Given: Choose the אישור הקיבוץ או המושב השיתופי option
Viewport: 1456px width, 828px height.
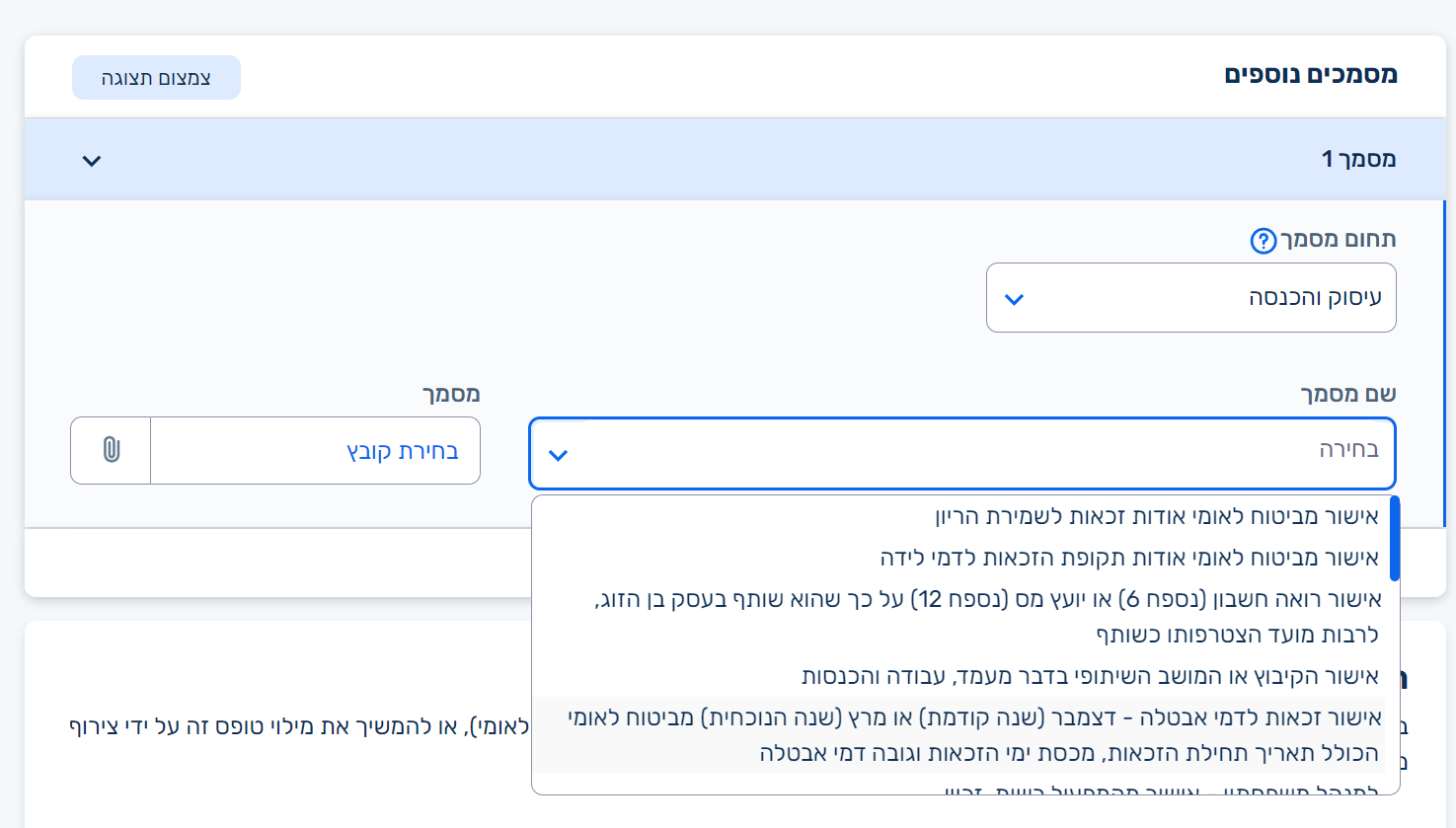Looking at the screenshot, I should point(1090,676).
